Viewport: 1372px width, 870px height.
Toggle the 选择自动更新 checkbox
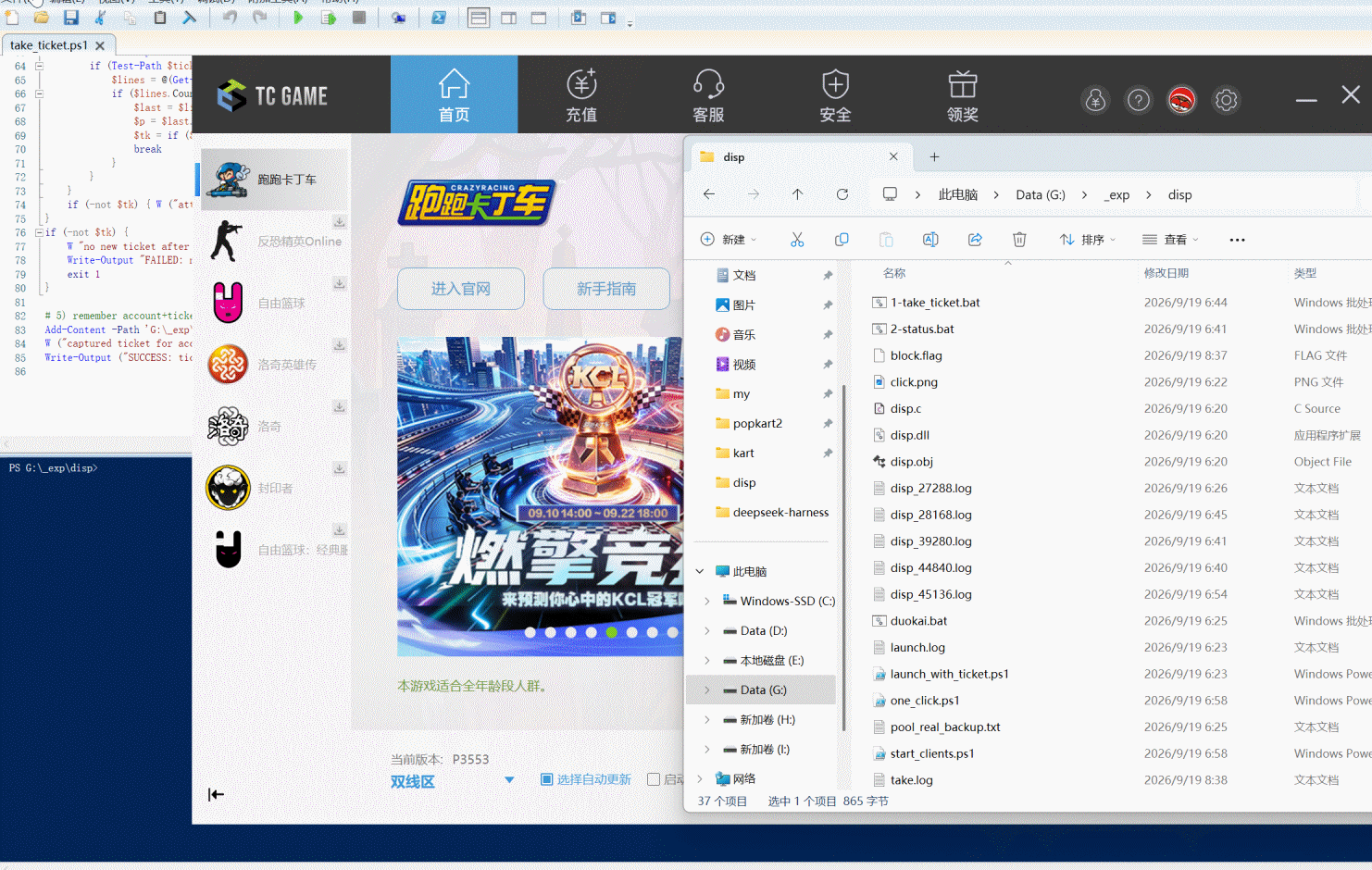(x=546, y=779)
